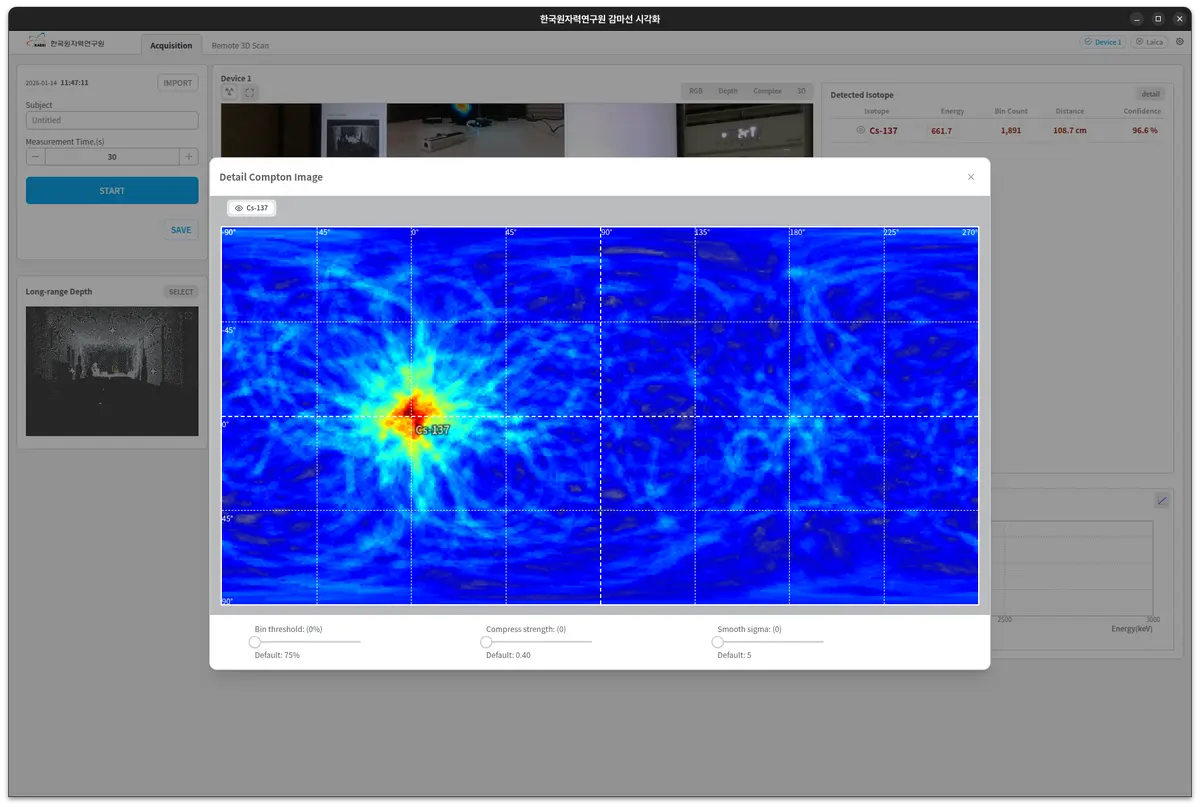Click the IMPORT button
The width and height of the screenshot is (1200, 807).
click(178, 83)
